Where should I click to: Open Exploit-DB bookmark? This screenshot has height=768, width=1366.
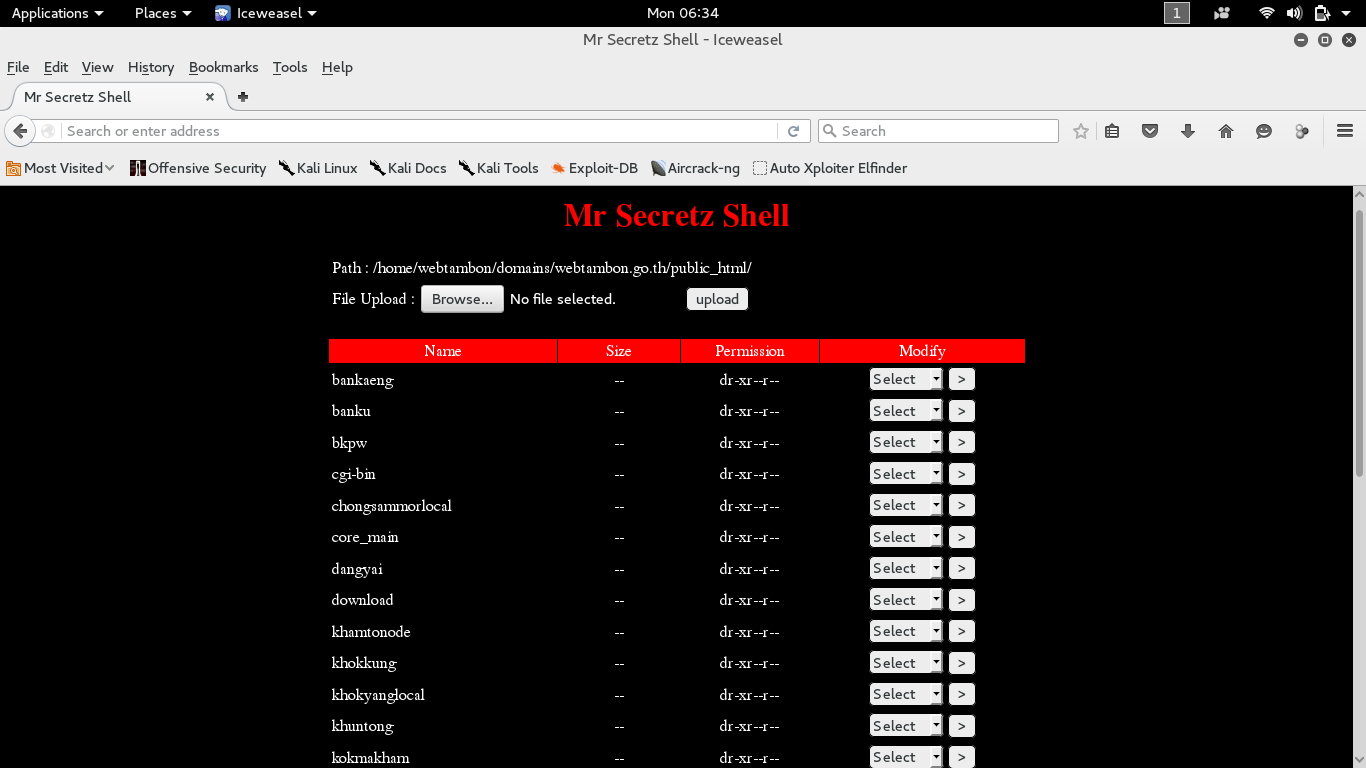click(x=594, y=168)
